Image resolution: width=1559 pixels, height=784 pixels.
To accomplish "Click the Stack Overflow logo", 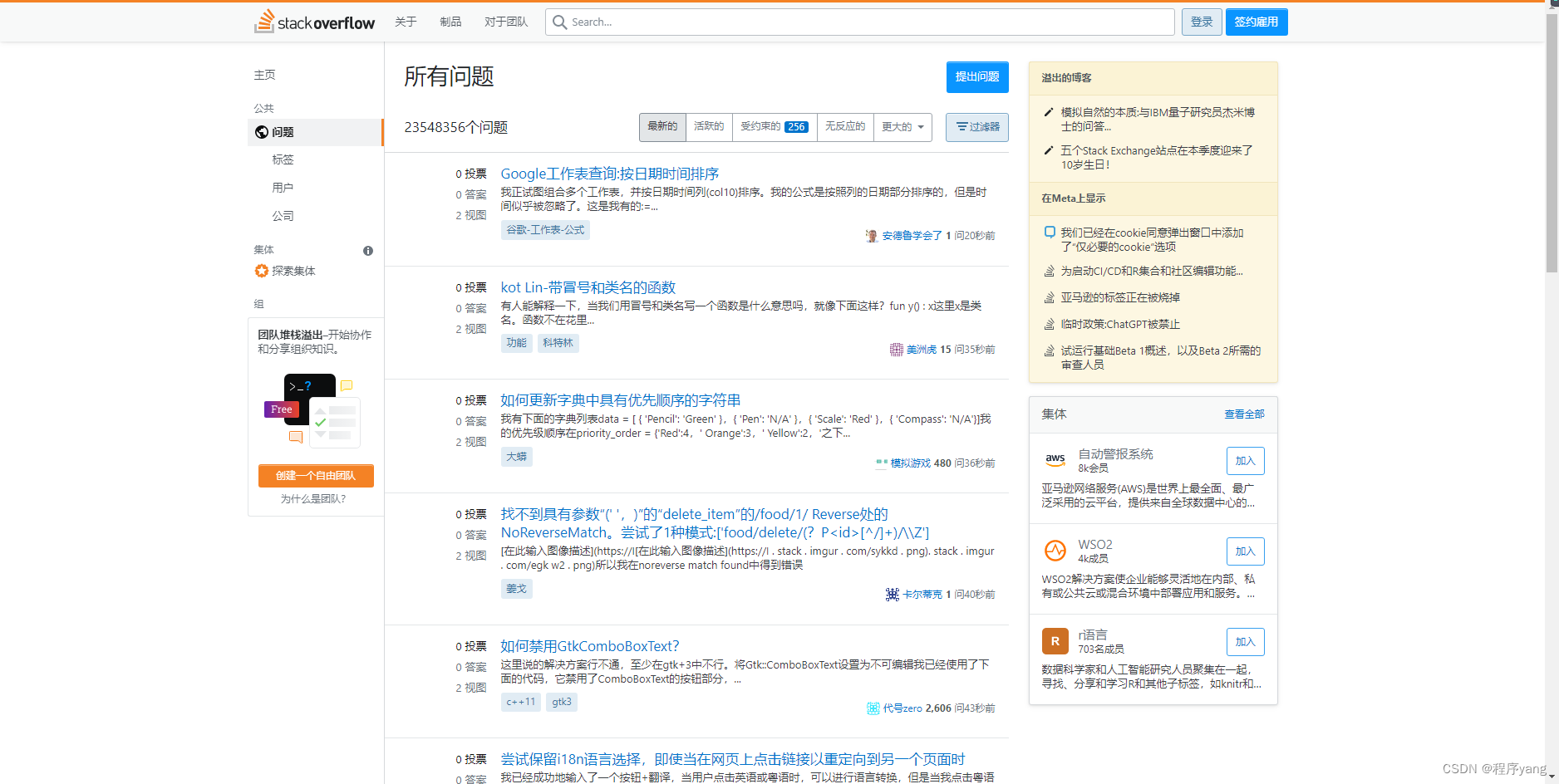I will tap(314, 22).
